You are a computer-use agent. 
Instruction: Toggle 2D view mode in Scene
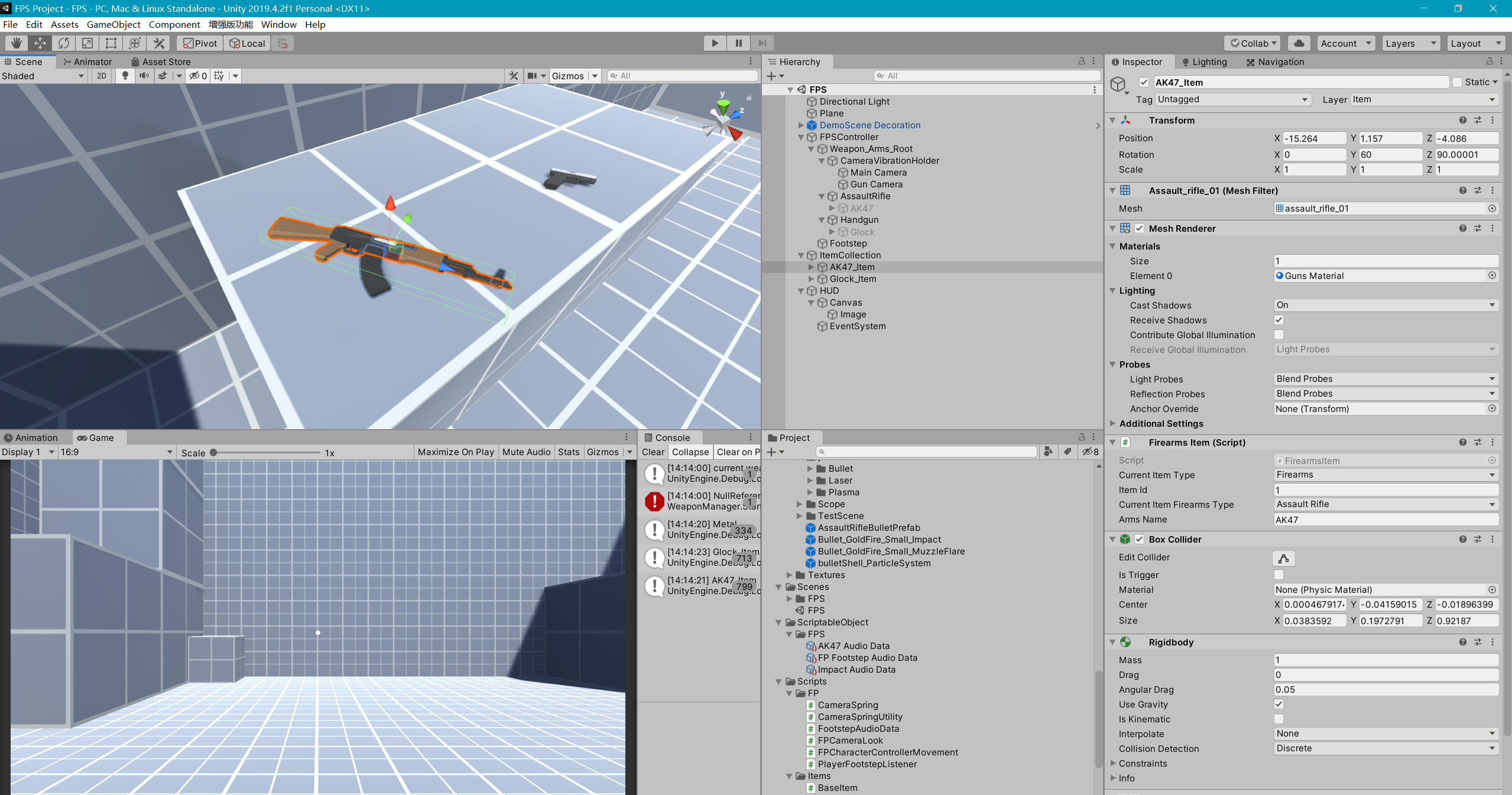pos(102,76)
